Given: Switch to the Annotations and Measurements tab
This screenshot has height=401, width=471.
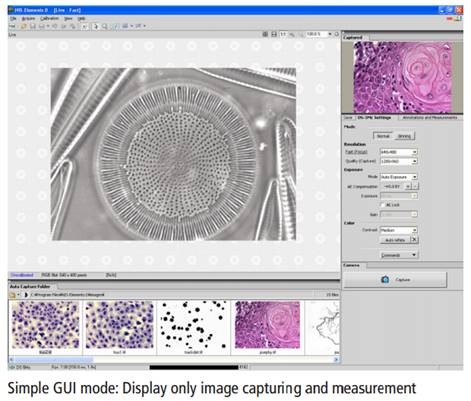Looking at the screenshot, I should tap(430, 118).
